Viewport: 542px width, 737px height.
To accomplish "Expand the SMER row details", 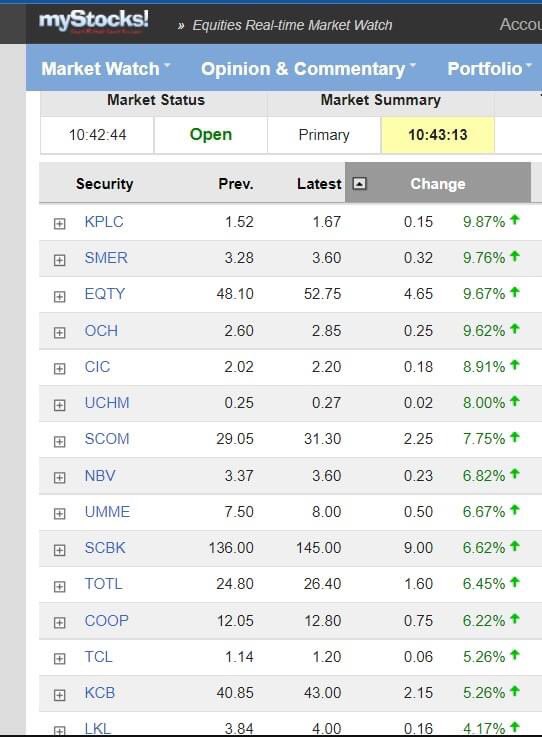I will click(59, 260).
